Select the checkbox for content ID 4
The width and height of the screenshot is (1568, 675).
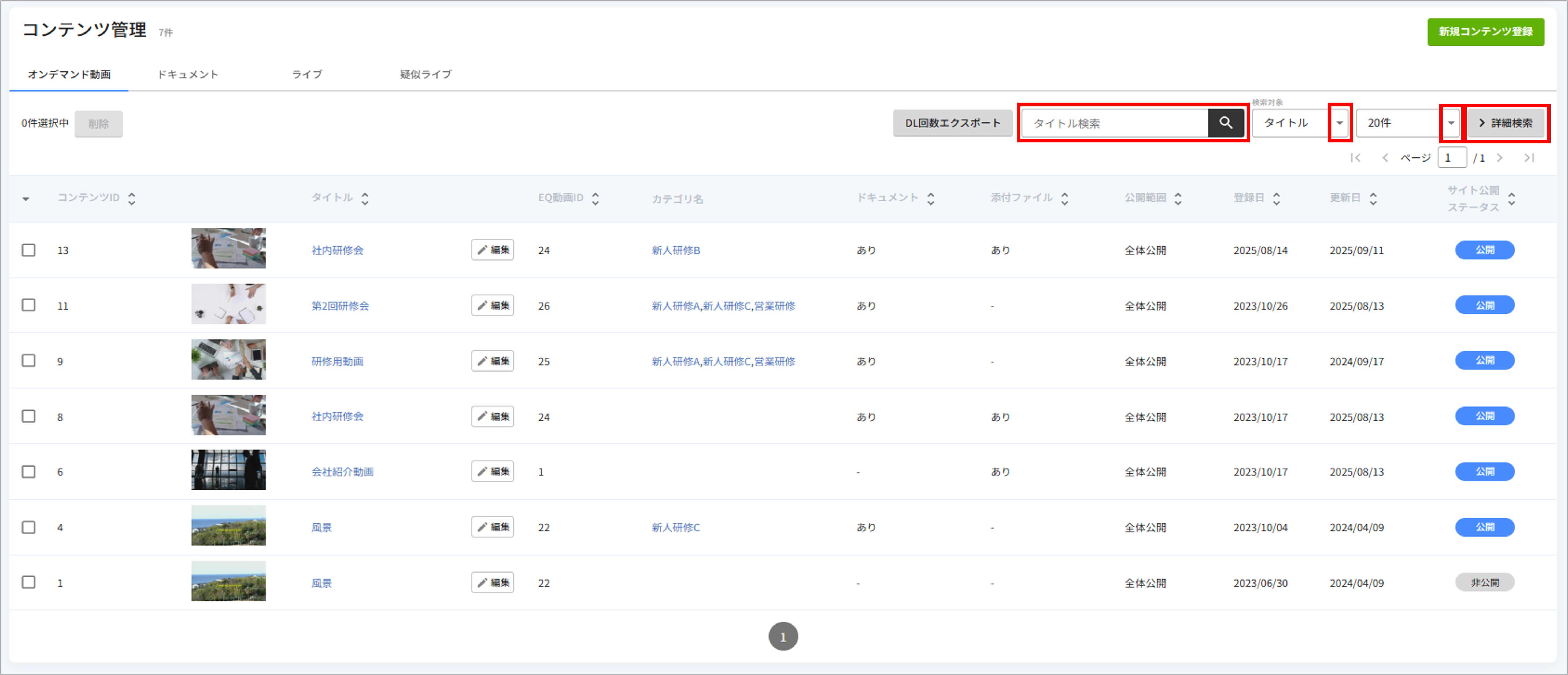[29, 527]
